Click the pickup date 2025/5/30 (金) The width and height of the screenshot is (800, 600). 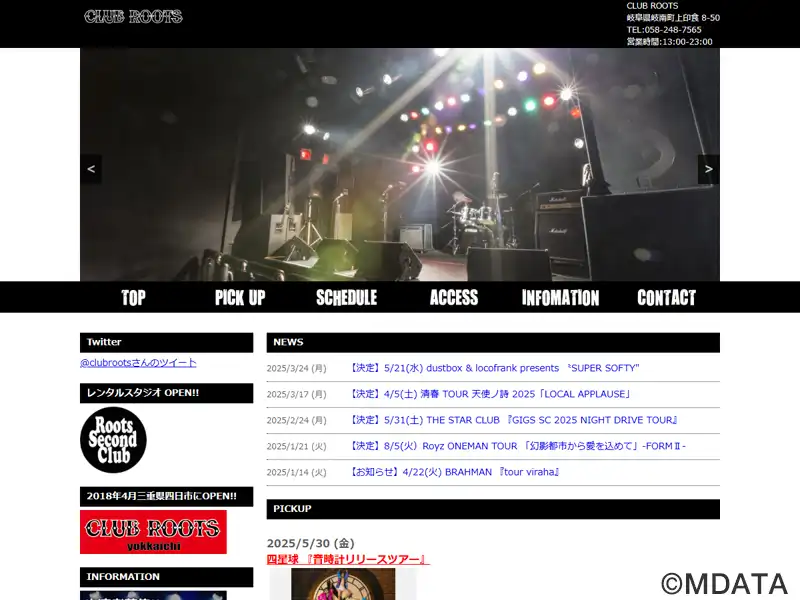[311, 543]
